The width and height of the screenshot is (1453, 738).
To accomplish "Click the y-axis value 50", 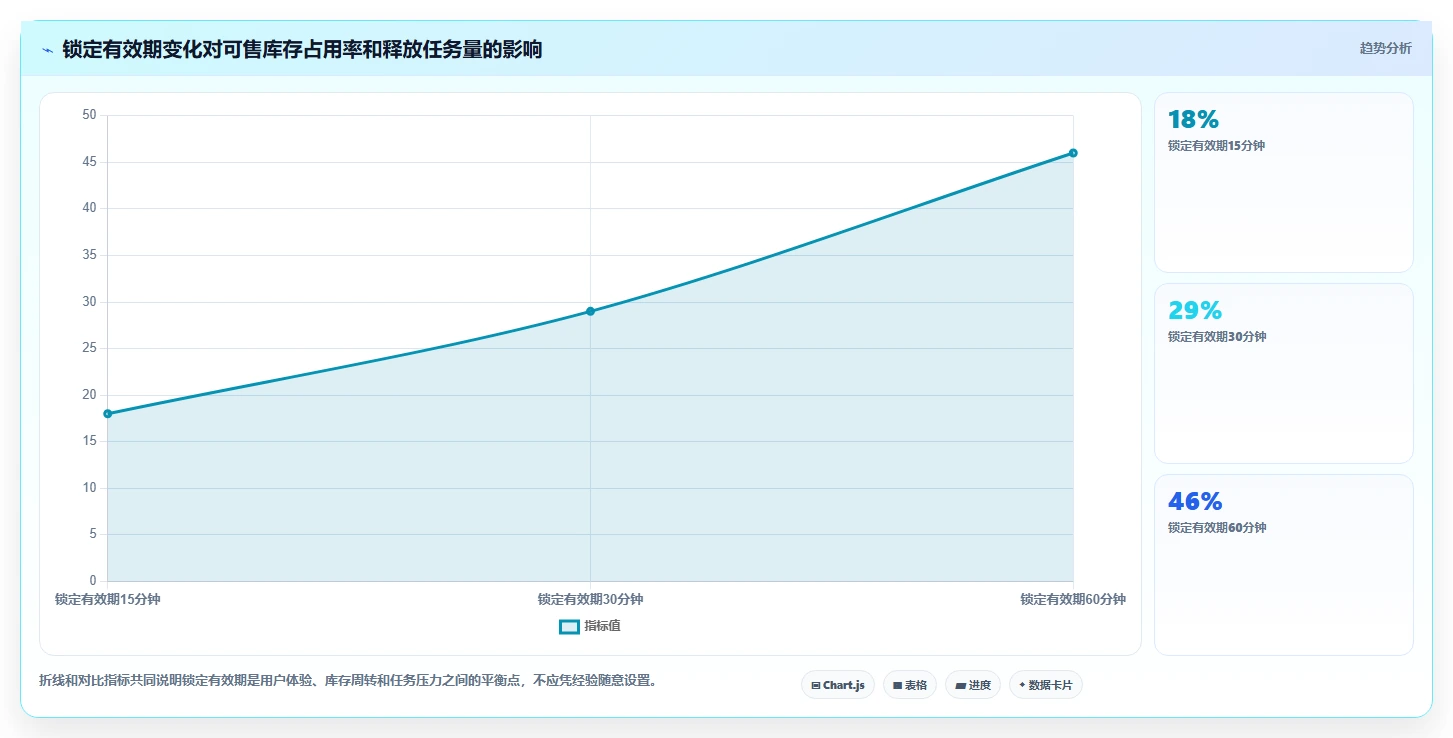I will pos(90,115).
